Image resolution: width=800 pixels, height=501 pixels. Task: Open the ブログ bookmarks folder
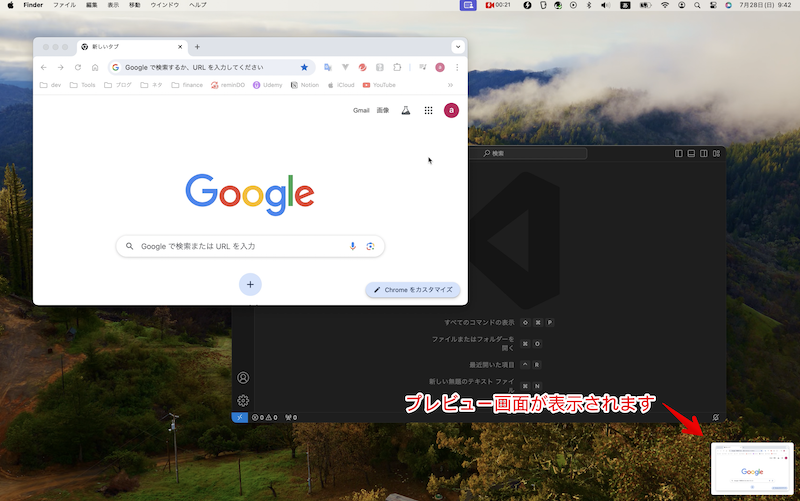tap(118, 85)
